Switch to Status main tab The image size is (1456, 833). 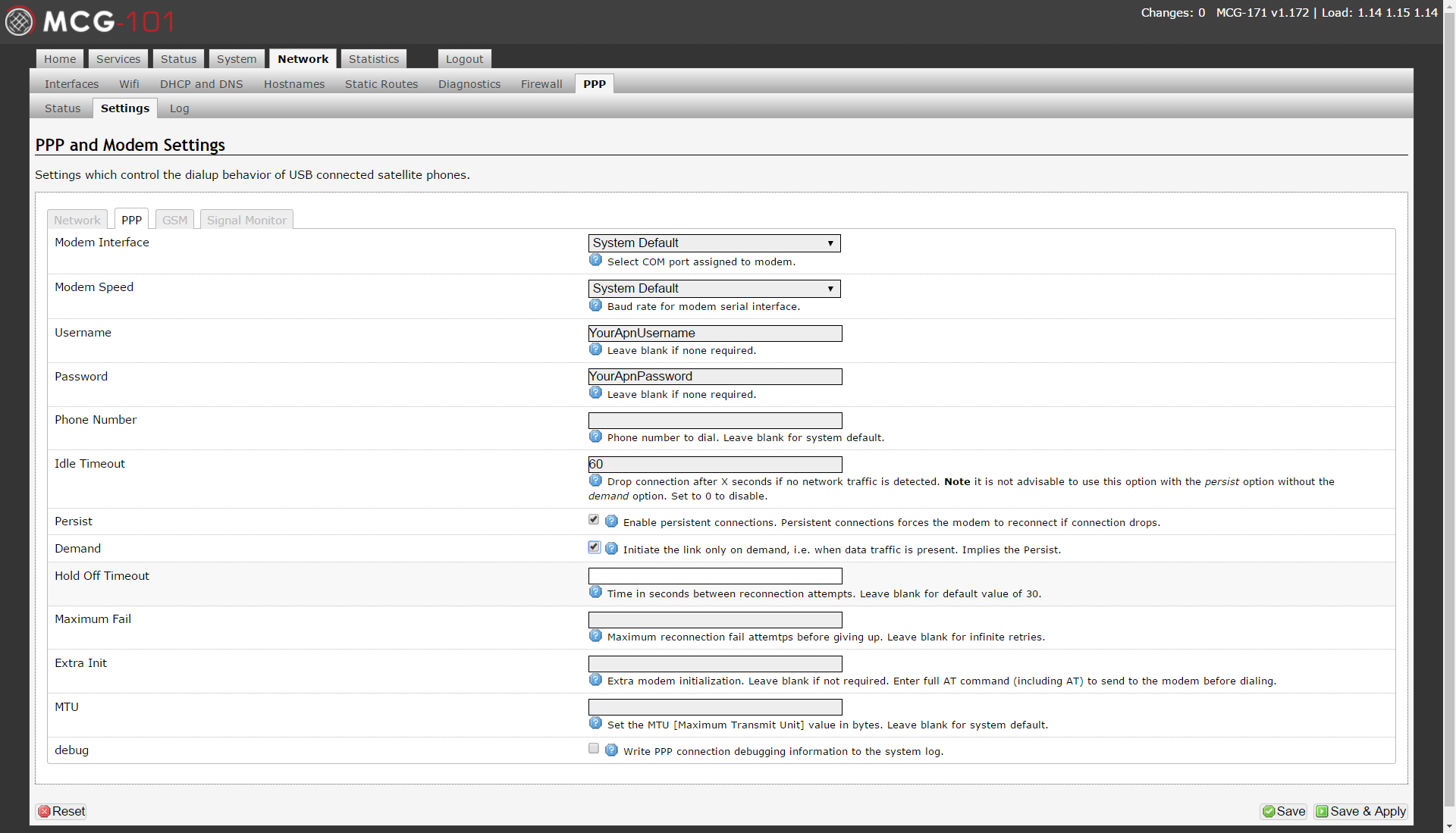pos(178,59)
